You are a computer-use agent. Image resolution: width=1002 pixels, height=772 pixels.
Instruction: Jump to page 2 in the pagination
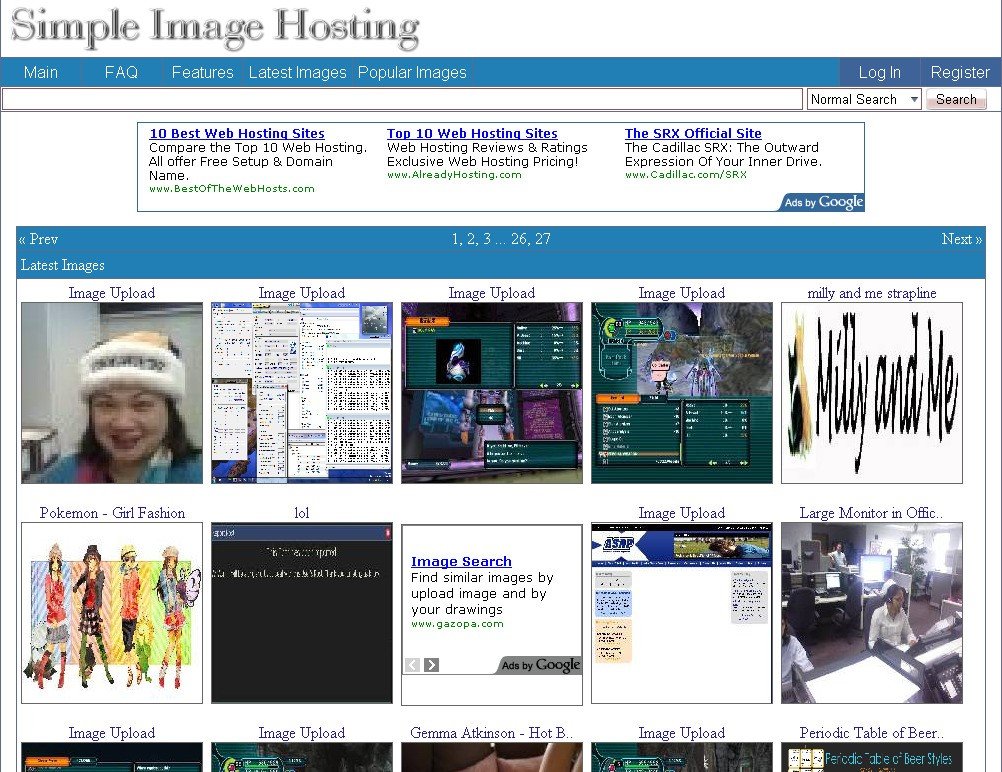[471, 239]
